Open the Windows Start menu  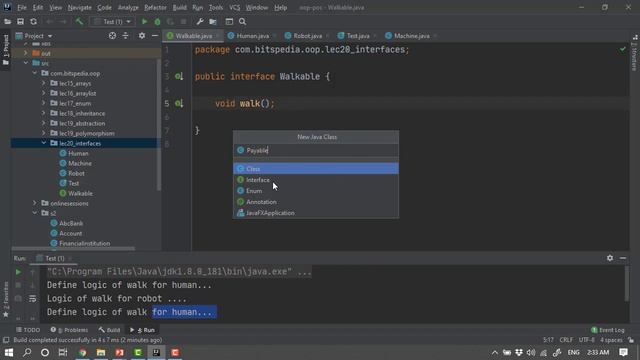point(9,352)
